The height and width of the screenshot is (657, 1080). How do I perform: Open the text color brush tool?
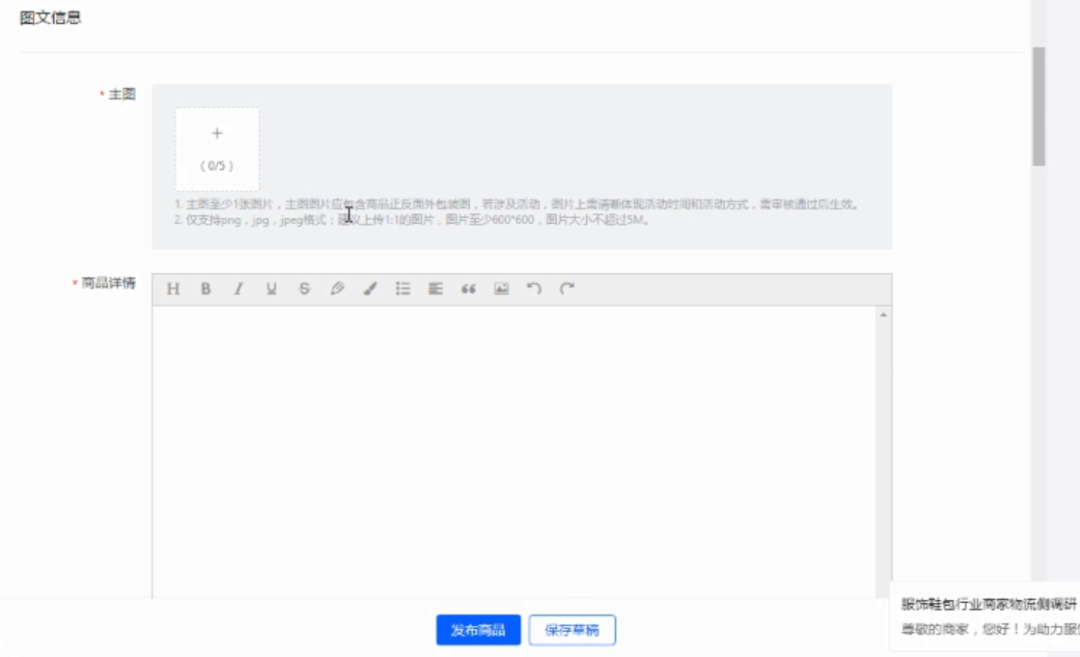click(x=370, y=289)
